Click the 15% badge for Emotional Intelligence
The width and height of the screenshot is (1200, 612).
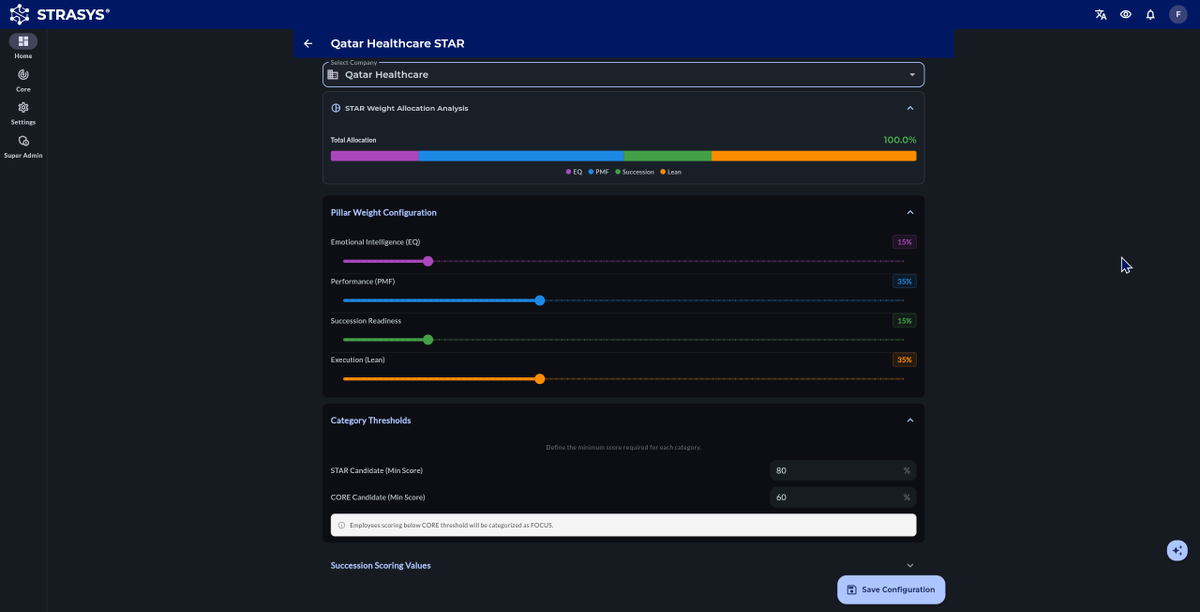click(904, 242)
